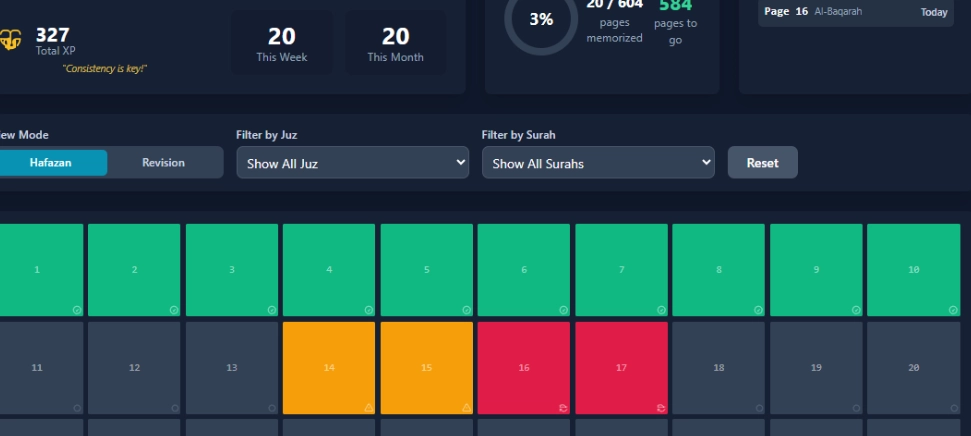971x436 pixels.
Task: Click the "pages memorized" label
Action: point(614,30)
